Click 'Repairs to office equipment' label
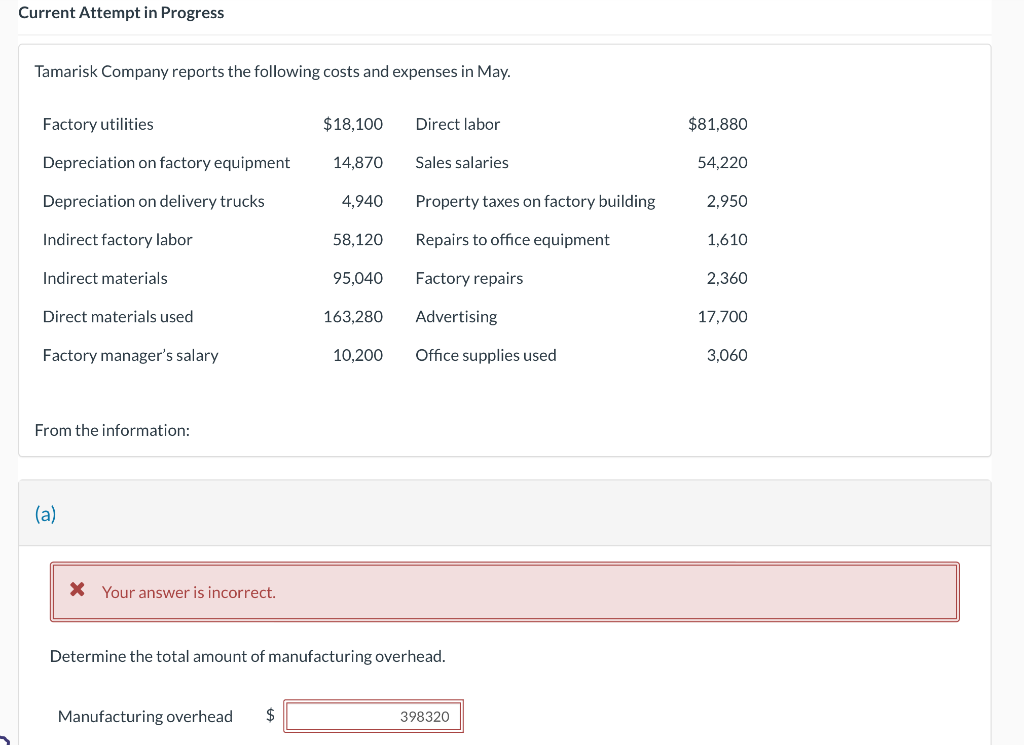Screen dimensions: 1024x745 (x=513, y=240)
